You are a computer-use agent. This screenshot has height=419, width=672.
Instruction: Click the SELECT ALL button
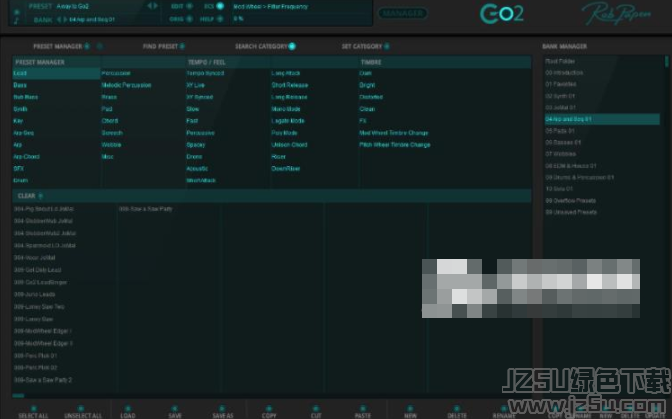click(33, 412)
